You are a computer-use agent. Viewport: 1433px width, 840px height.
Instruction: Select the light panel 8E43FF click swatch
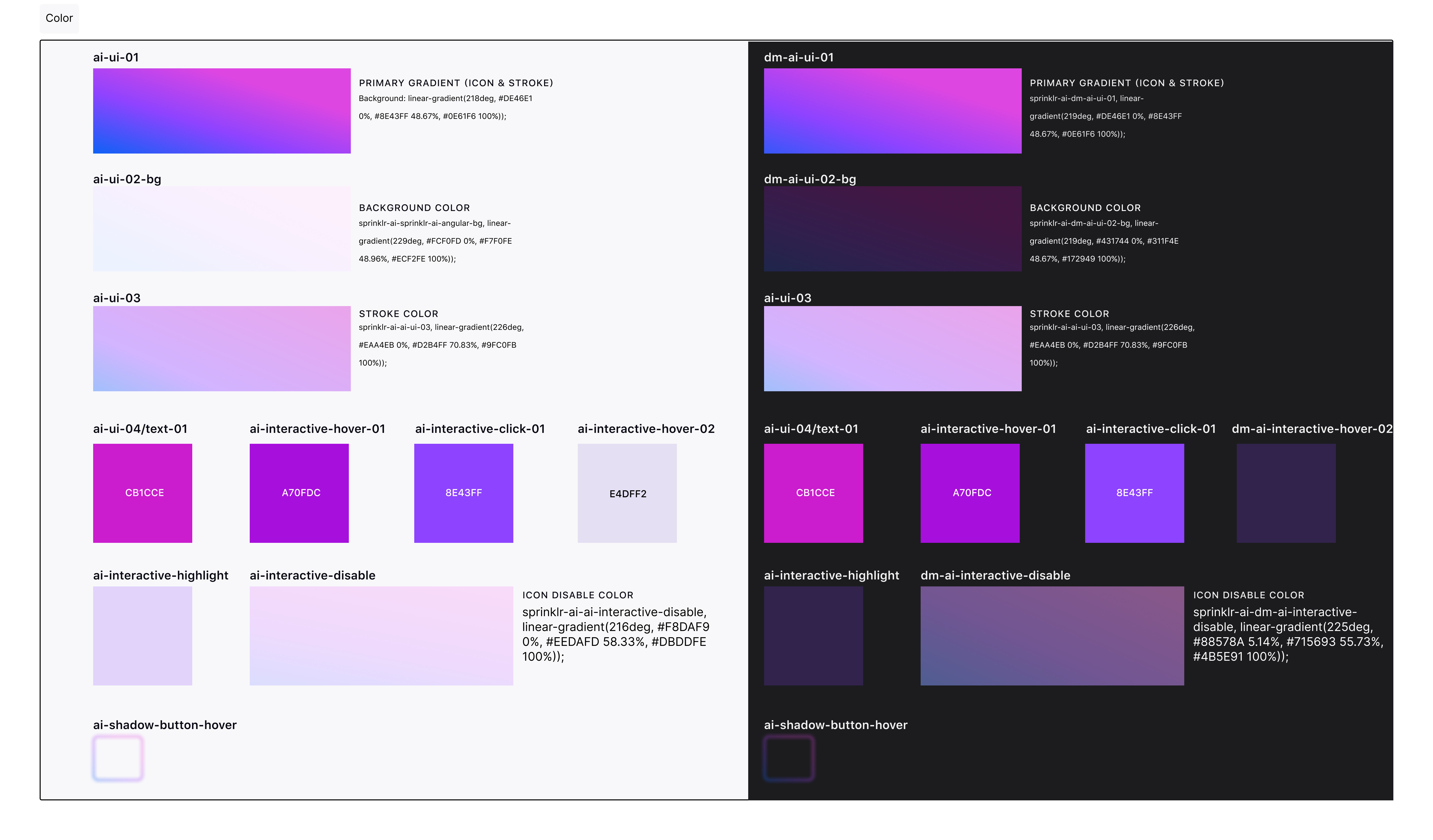tap(464, 493)
